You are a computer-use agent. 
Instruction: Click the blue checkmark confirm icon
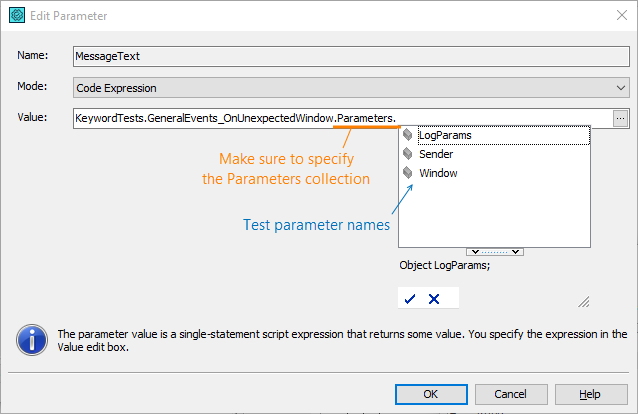(x=409, y=298)
